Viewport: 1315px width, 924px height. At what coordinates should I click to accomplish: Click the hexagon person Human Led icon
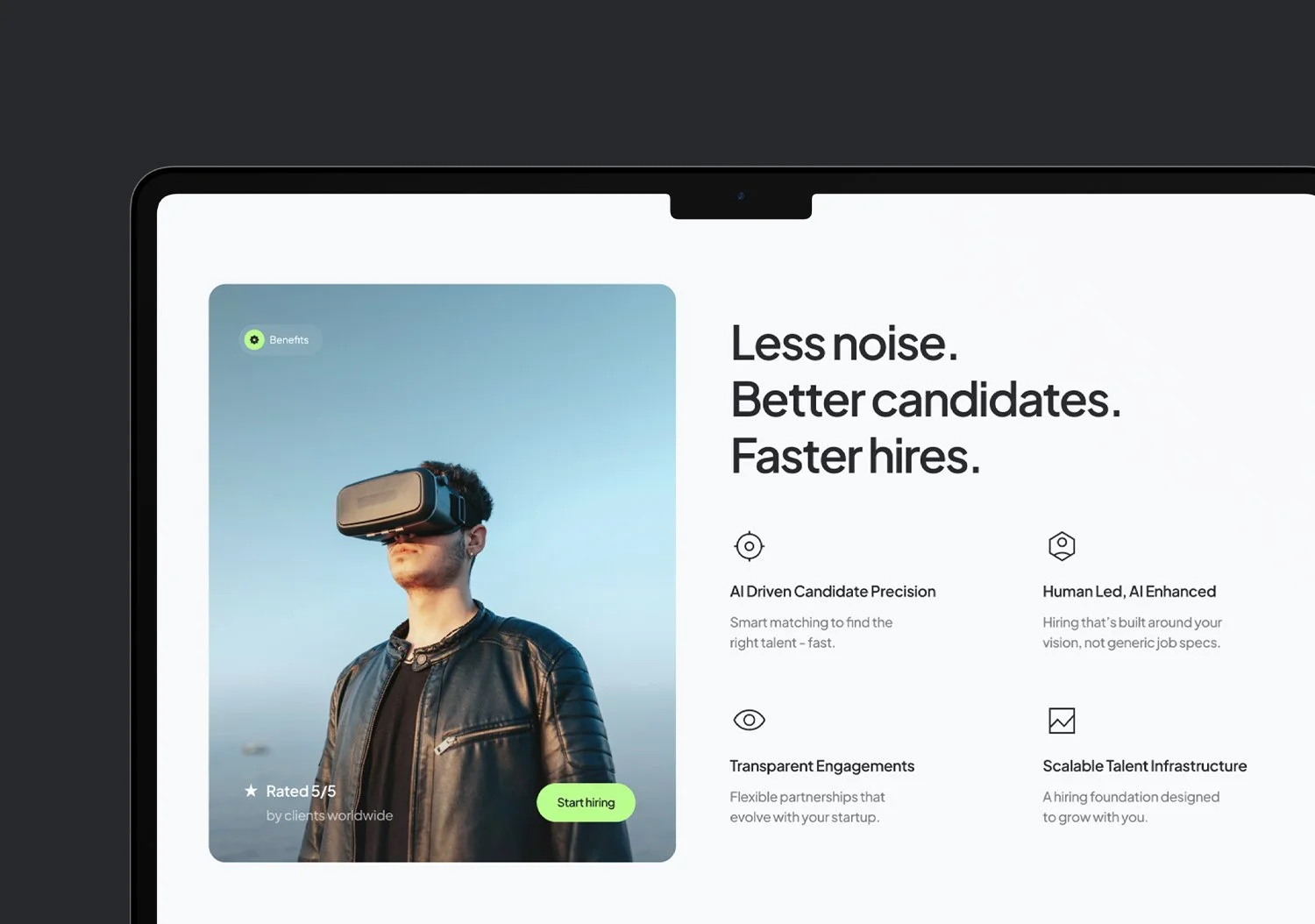tap(1062, 546)
